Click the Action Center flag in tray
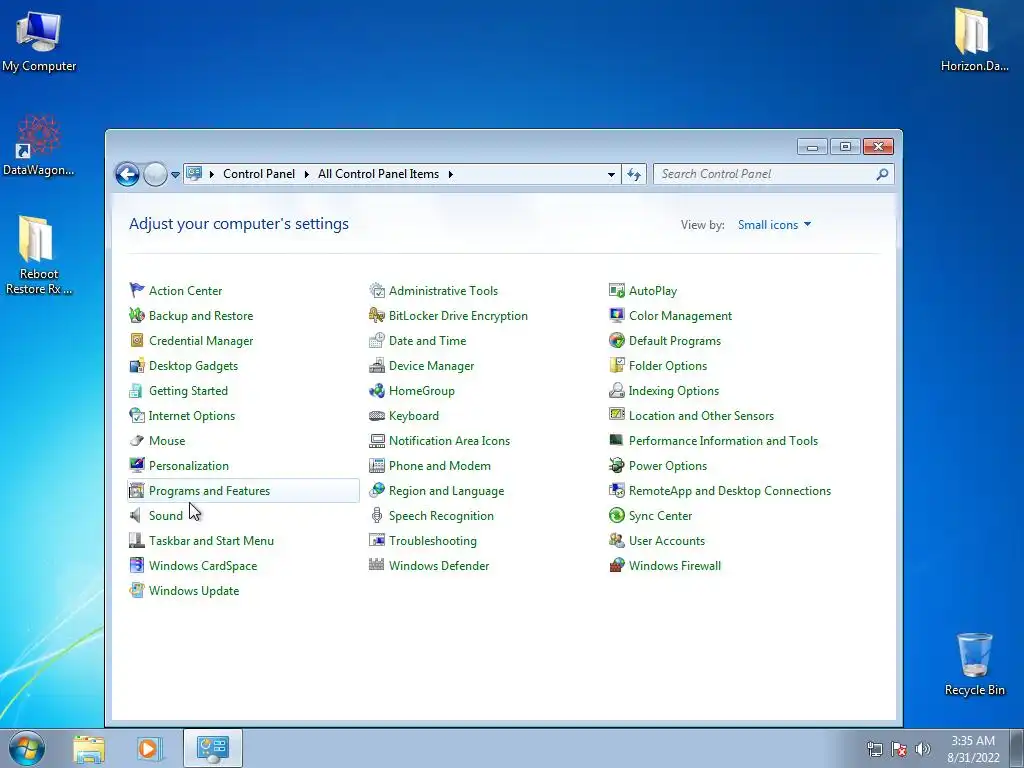The width and height of the screenshot is (1024, 768). (x=899, y=749)
